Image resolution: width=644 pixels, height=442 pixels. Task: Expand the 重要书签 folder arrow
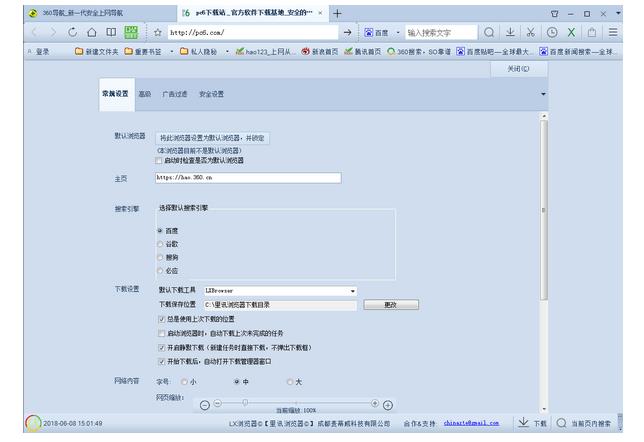(x=171, y=52)
